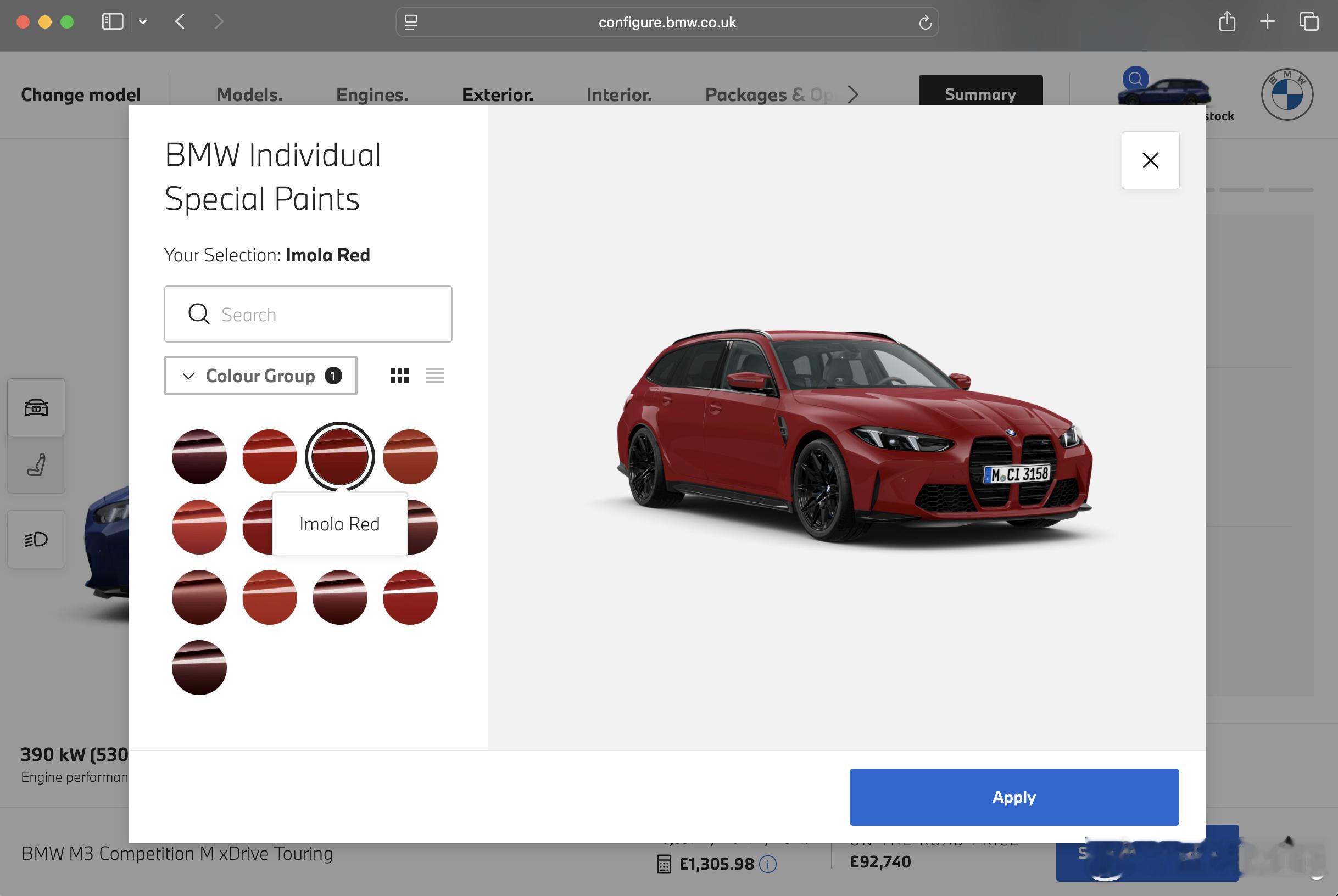Viewport: 1338px width, 896px height.
Task: Show Safari tab overview
Action: point(1308,22)
